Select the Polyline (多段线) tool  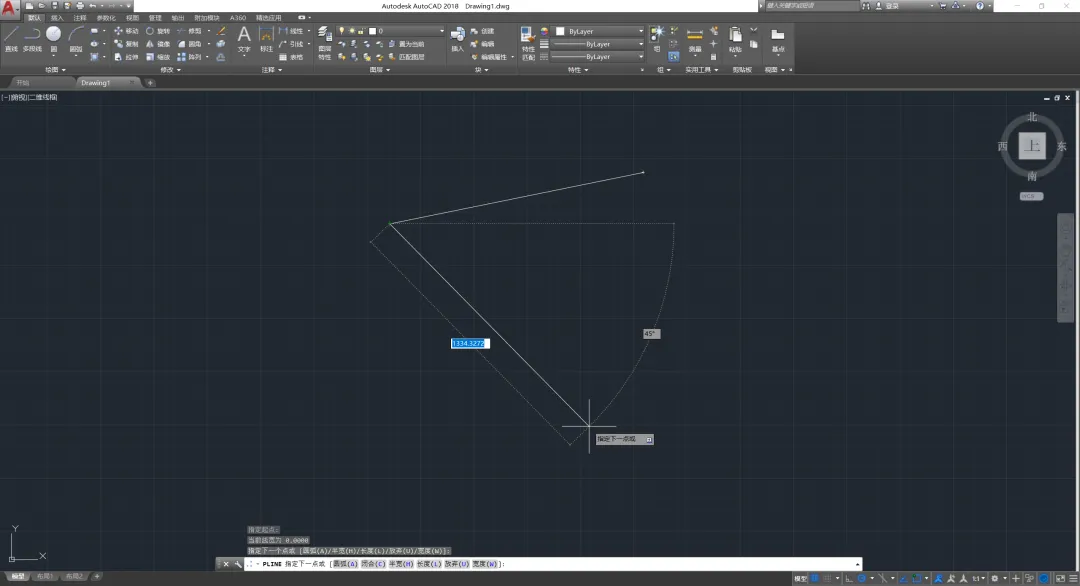tap(32, 39)
